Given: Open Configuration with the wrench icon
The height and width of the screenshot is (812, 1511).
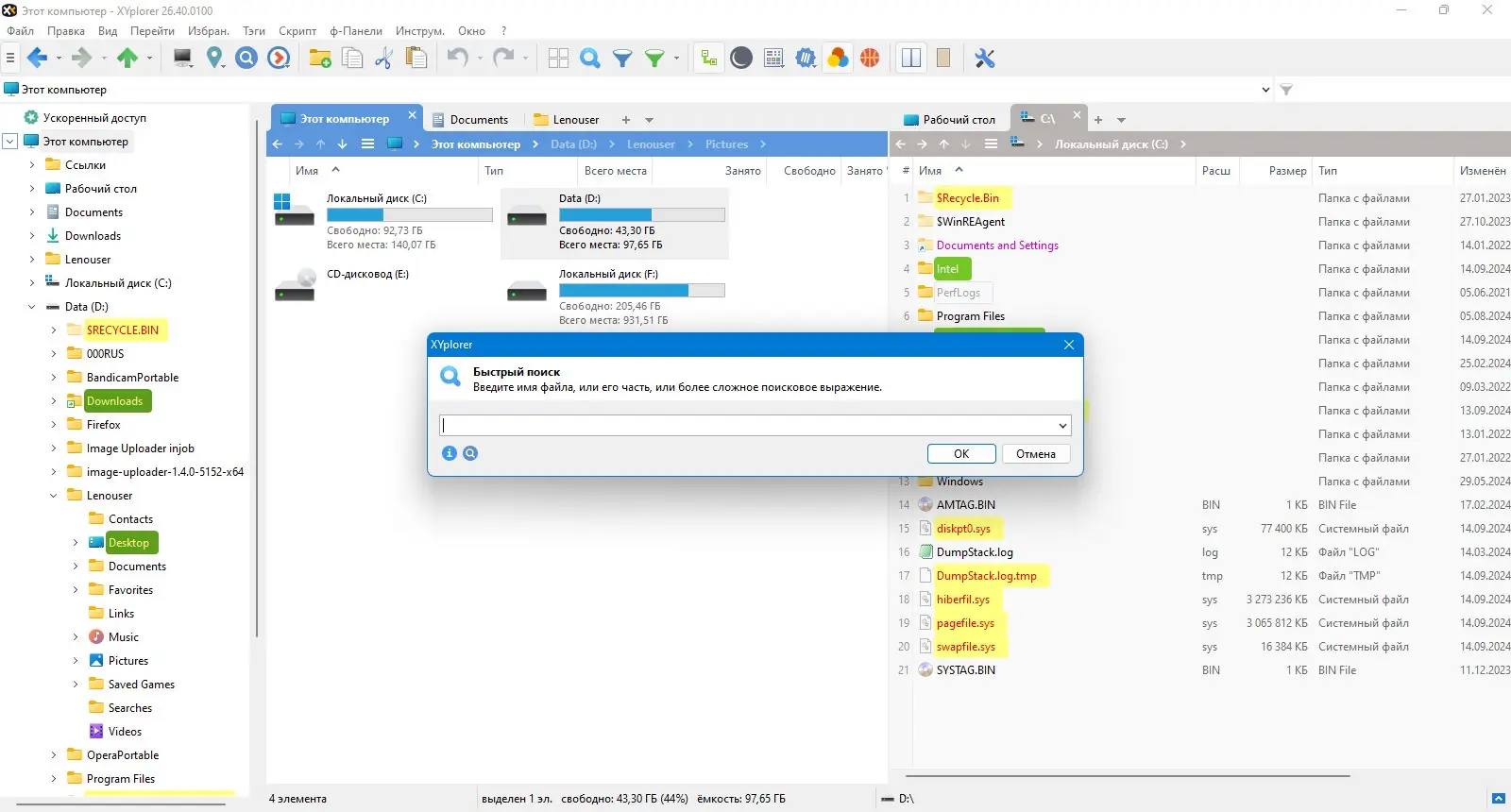Looking at the screenshot, I should point(985,59).
